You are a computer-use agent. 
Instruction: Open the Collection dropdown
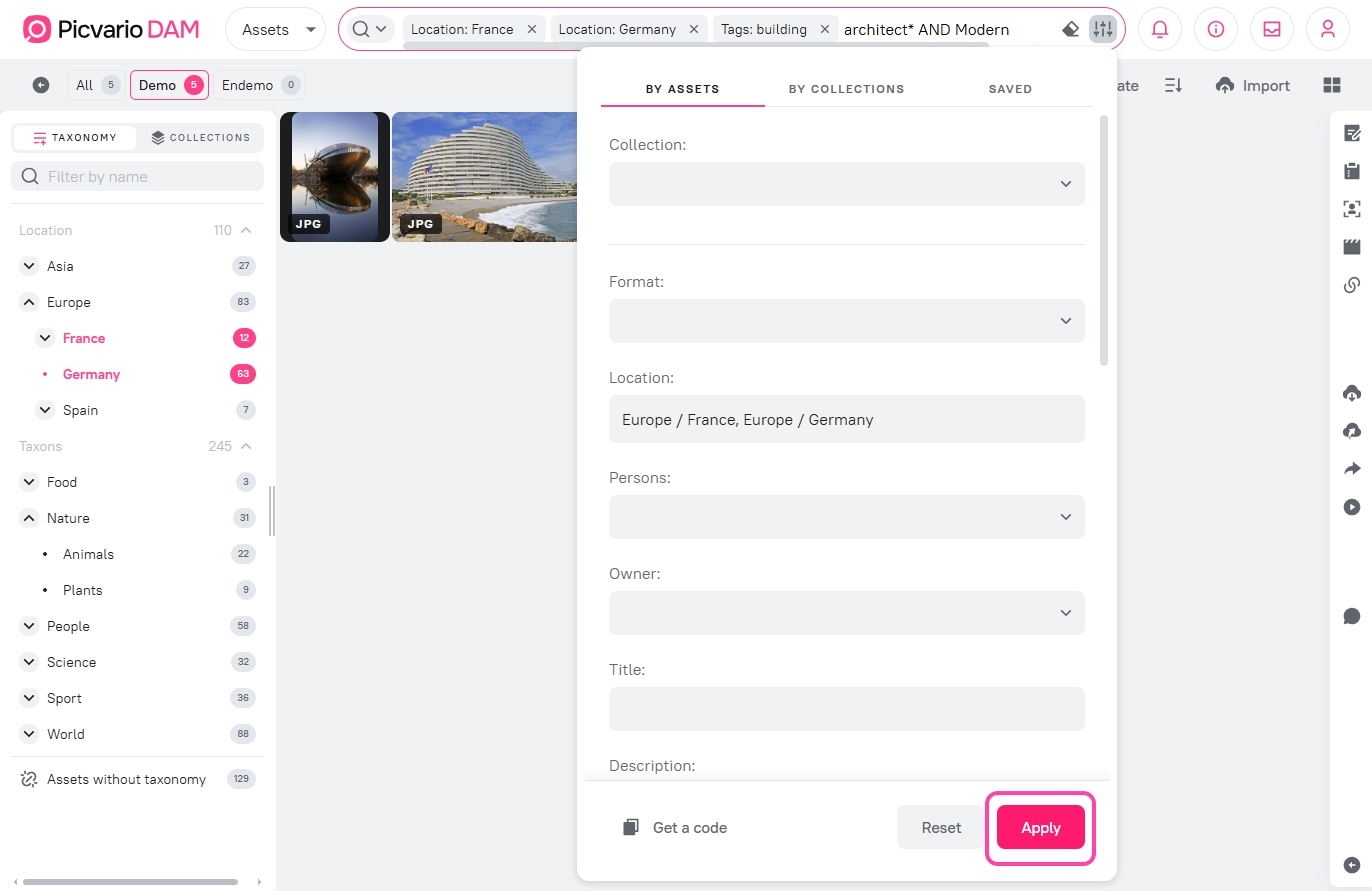coord(847,184)
